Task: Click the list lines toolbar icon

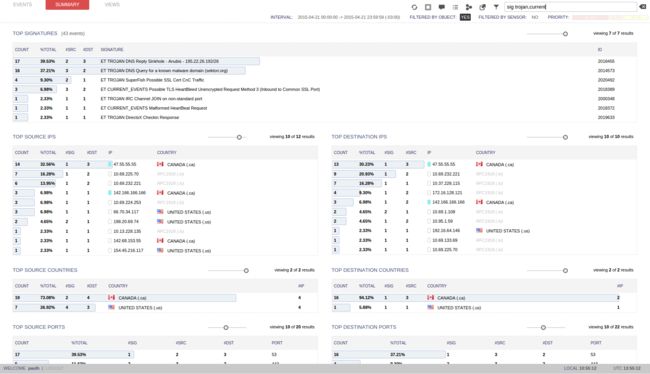Action: (x=455, y=7)
